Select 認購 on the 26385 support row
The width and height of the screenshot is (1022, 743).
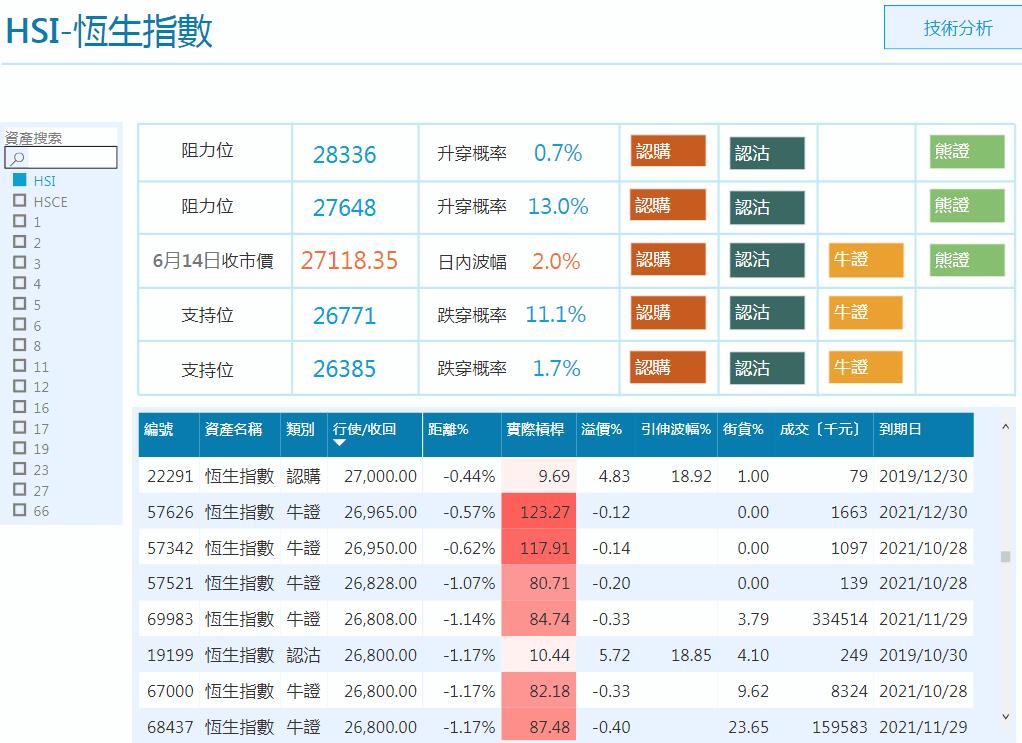[668, 368]
